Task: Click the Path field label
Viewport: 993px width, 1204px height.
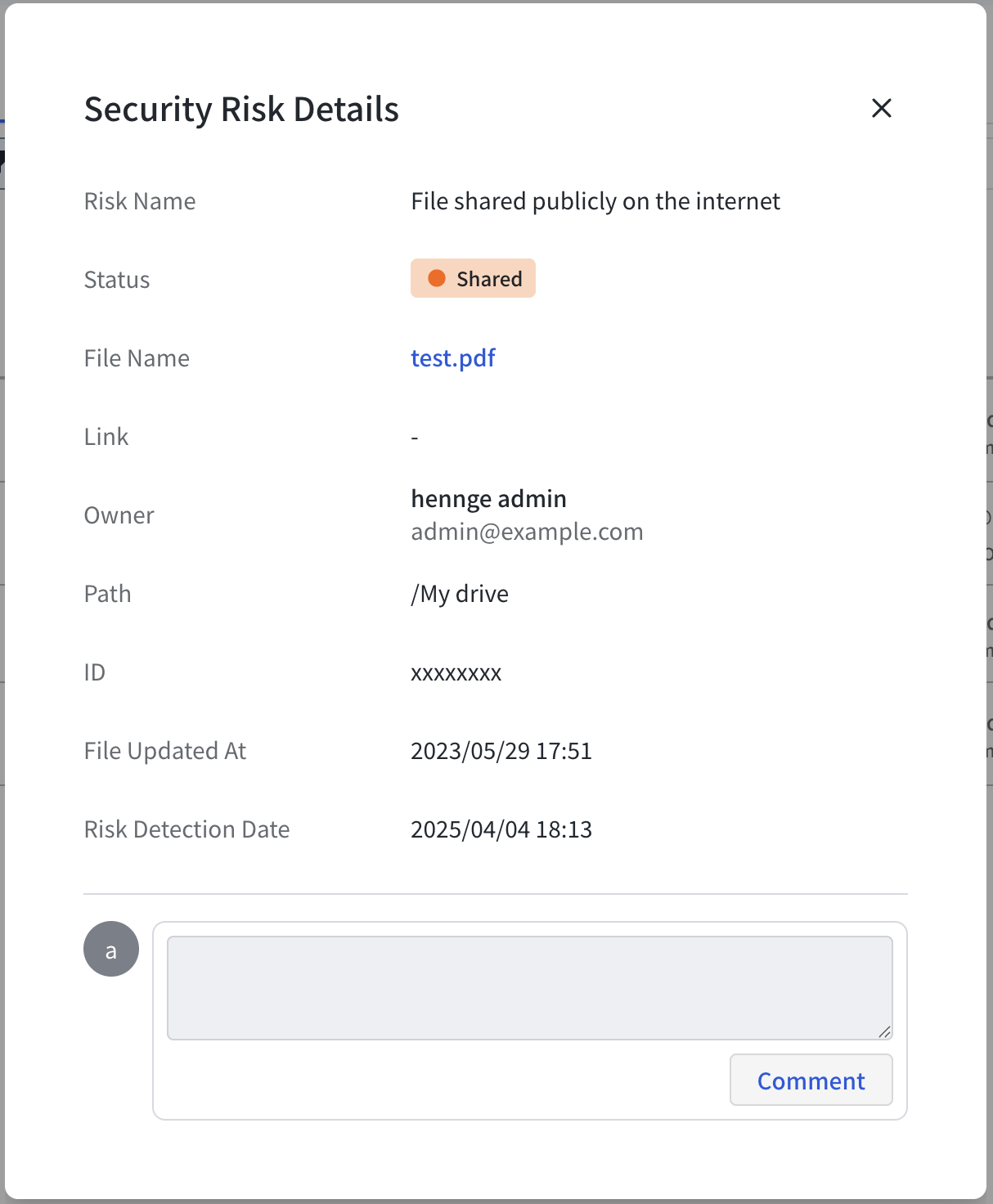Action: pyautogui.click(x=107, y=594)
